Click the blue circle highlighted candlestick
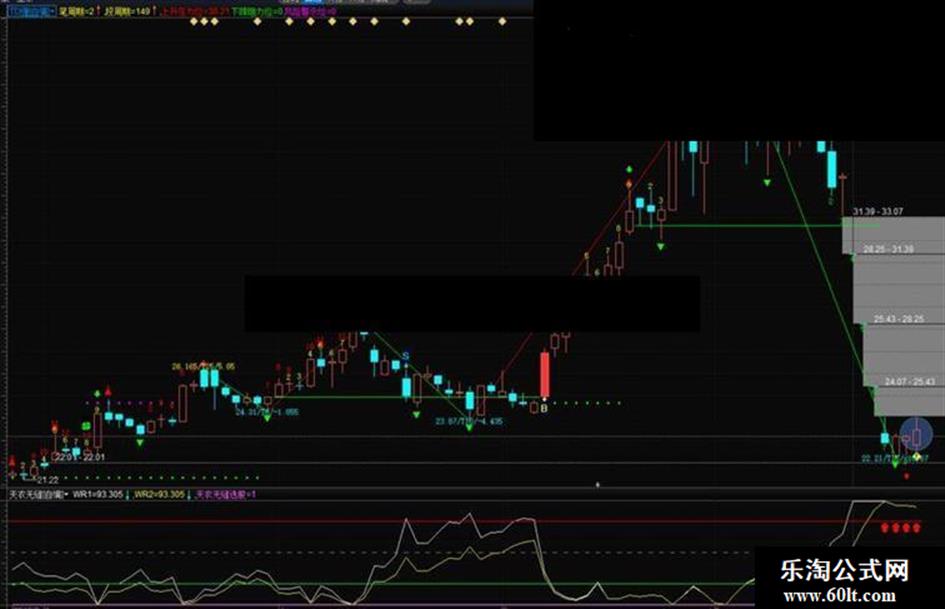The height and width of the screenshot is (609, 945). [x=916, y=434]
